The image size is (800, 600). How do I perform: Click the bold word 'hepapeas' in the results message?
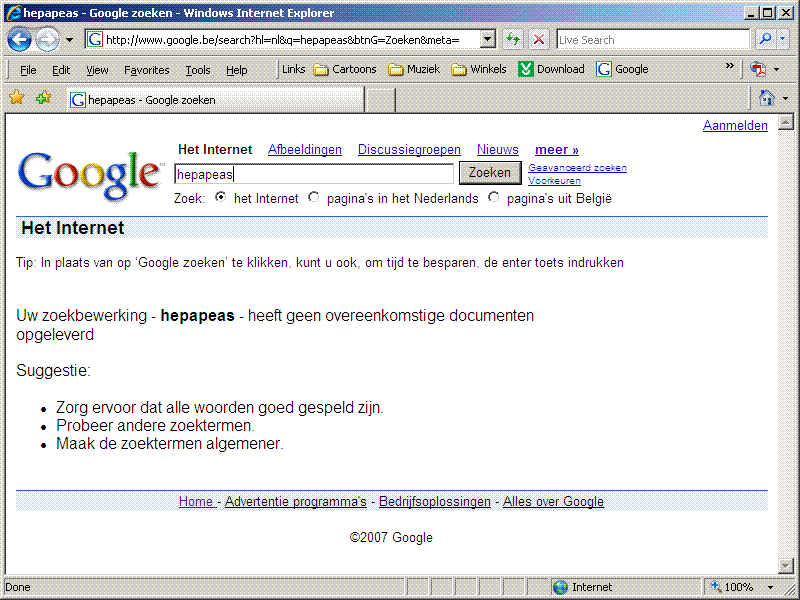point(197,315)
